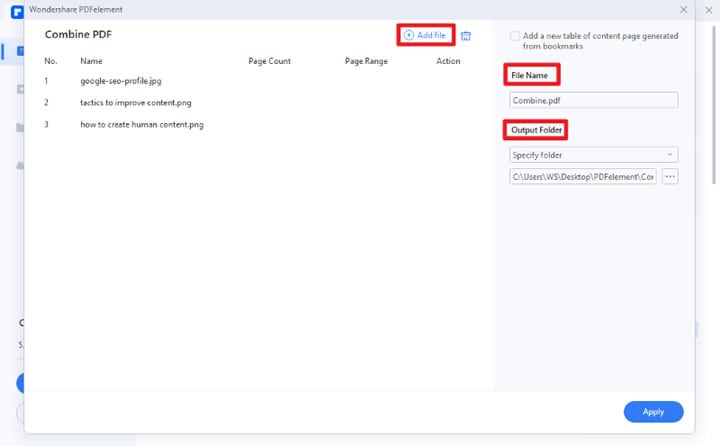Open the Specify folder dropdown
Image resolution: width=720 pixels, height=446 pixels.
(x=593, y=155)
